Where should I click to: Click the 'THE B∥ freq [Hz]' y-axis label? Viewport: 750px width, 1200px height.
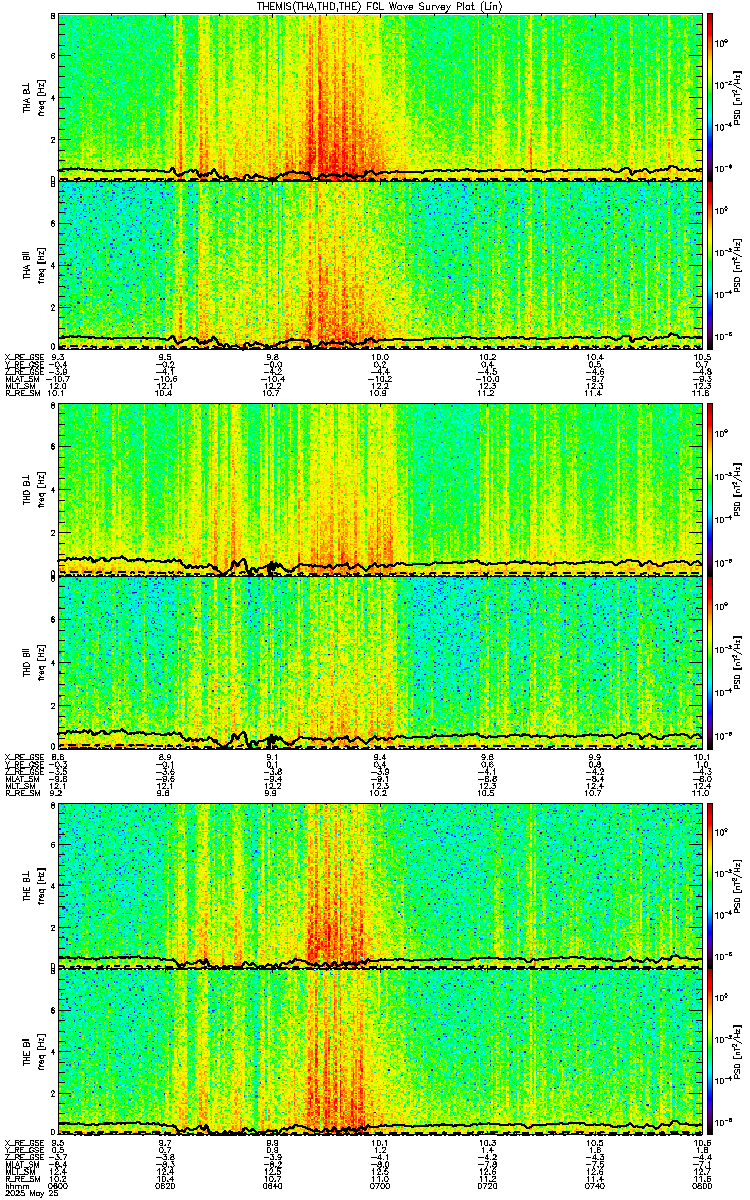coord(32,1053)
